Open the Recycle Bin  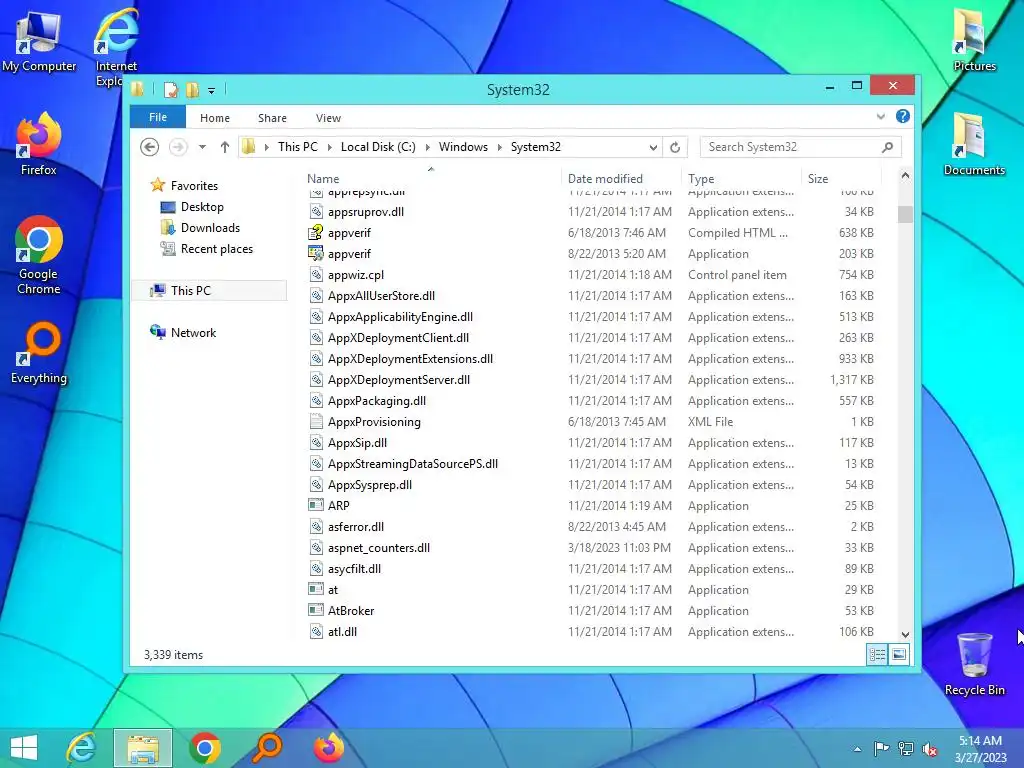point(974,664)
